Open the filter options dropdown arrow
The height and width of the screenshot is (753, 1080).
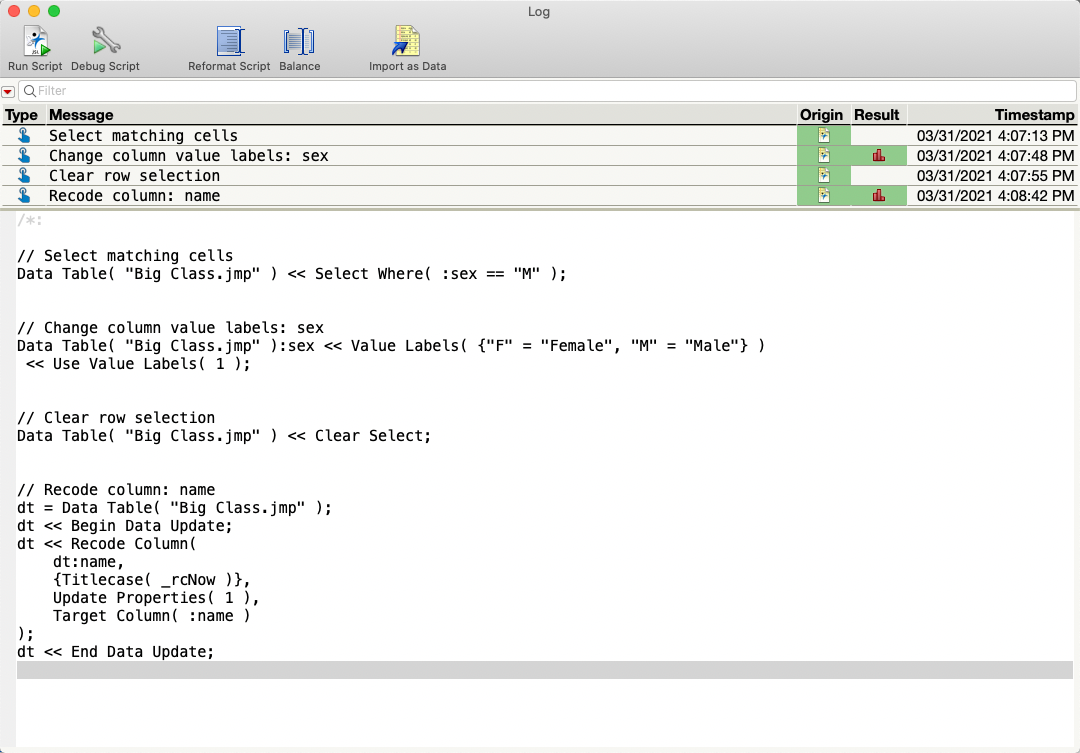click(10, 91)
